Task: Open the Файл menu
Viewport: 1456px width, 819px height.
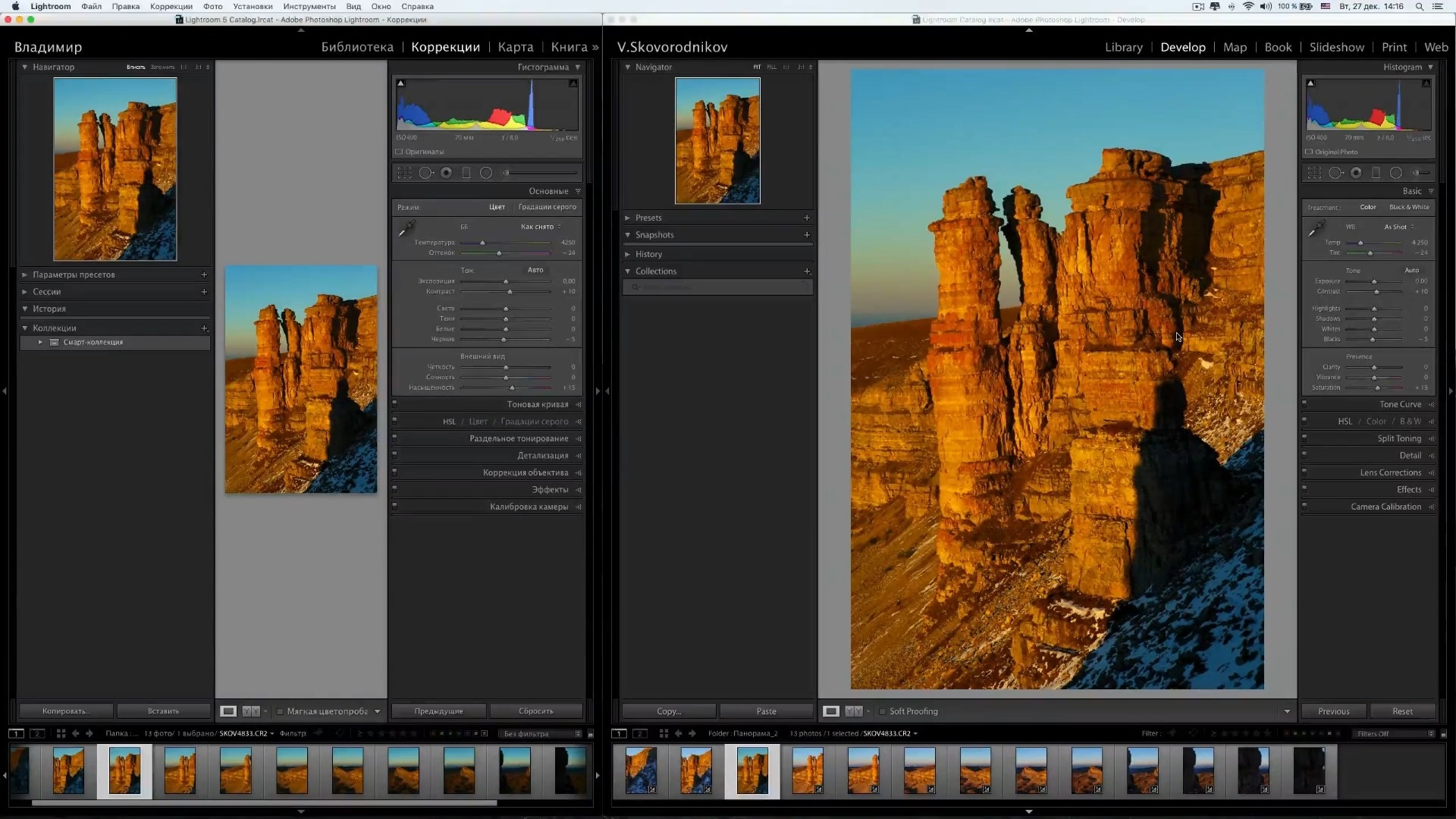Action: [x=92, y=6]
